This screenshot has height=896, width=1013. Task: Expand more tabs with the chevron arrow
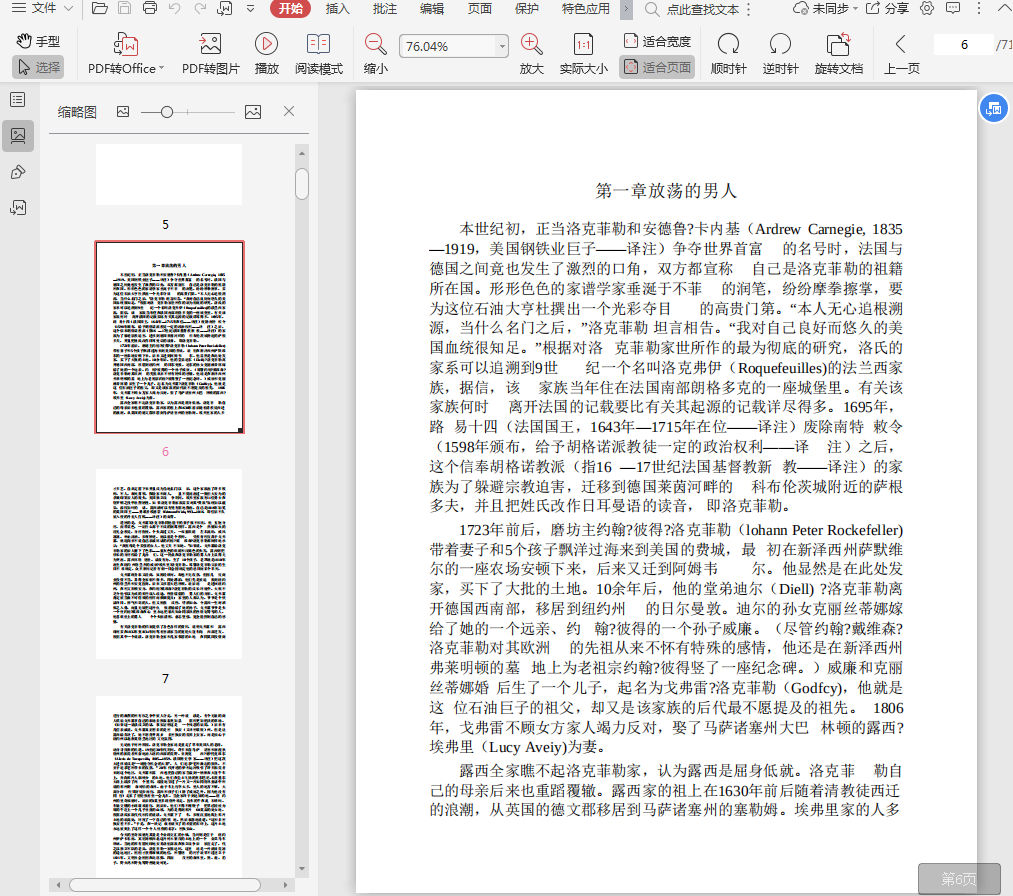(x=626, y=8)
